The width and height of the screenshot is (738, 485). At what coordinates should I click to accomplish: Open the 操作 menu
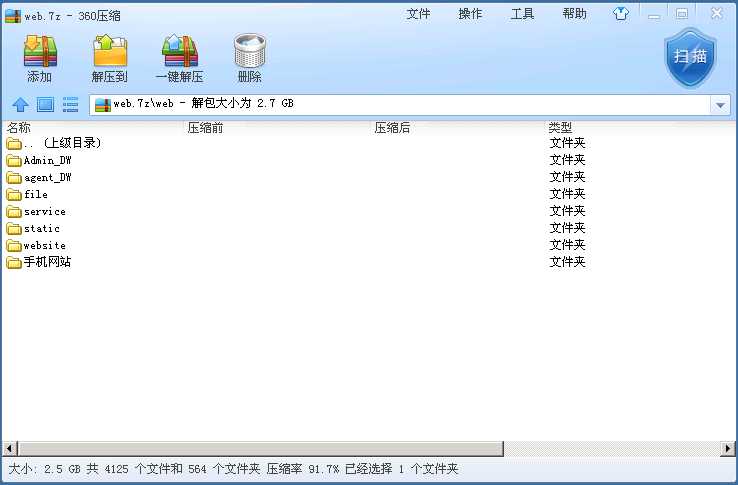click(470, 14)
